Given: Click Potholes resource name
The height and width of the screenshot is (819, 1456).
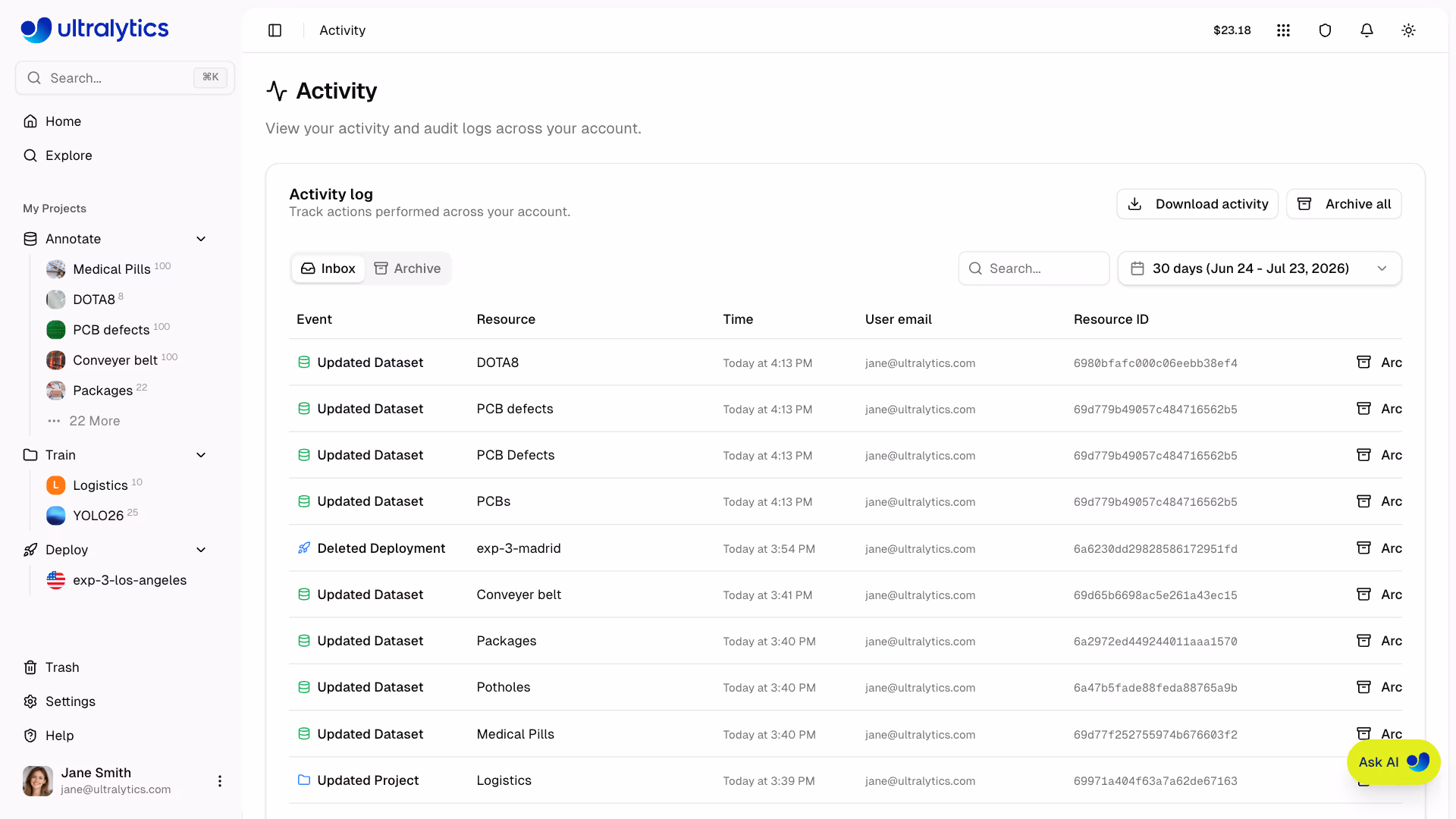Looking at the screenshot, I should tap(504, 687).
